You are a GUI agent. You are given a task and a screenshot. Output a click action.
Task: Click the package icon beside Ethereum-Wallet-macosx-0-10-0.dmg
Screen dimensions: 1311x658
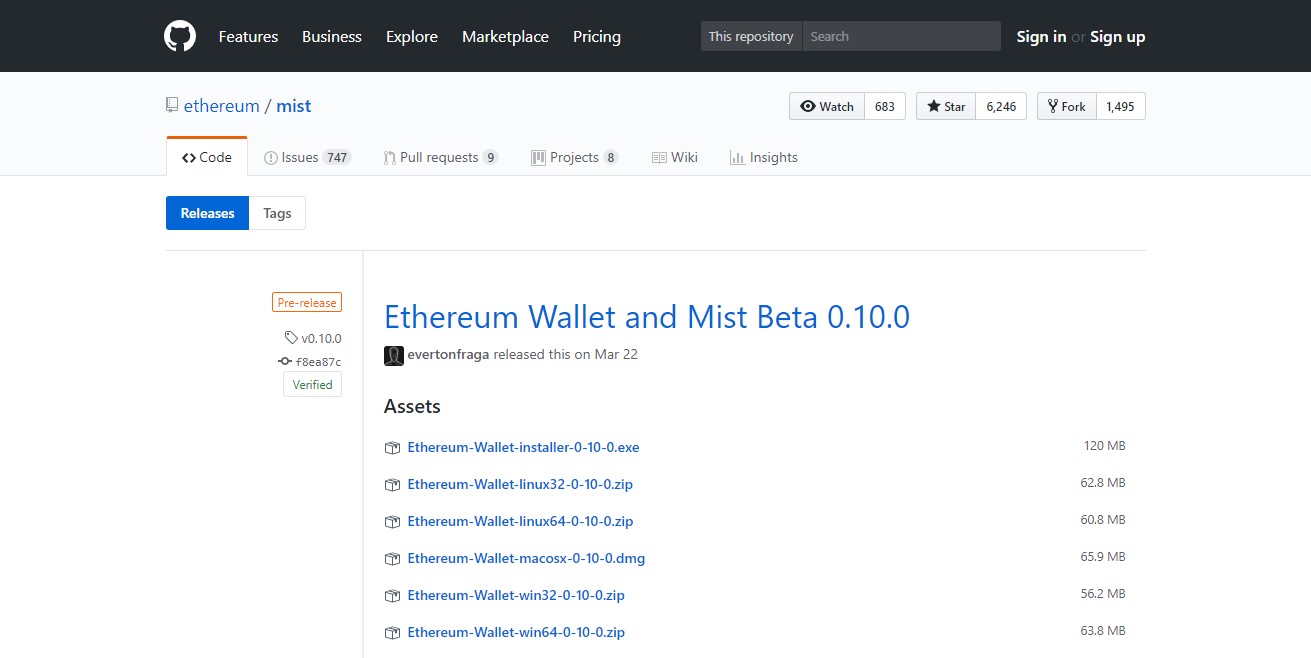[x=393, y=559]
